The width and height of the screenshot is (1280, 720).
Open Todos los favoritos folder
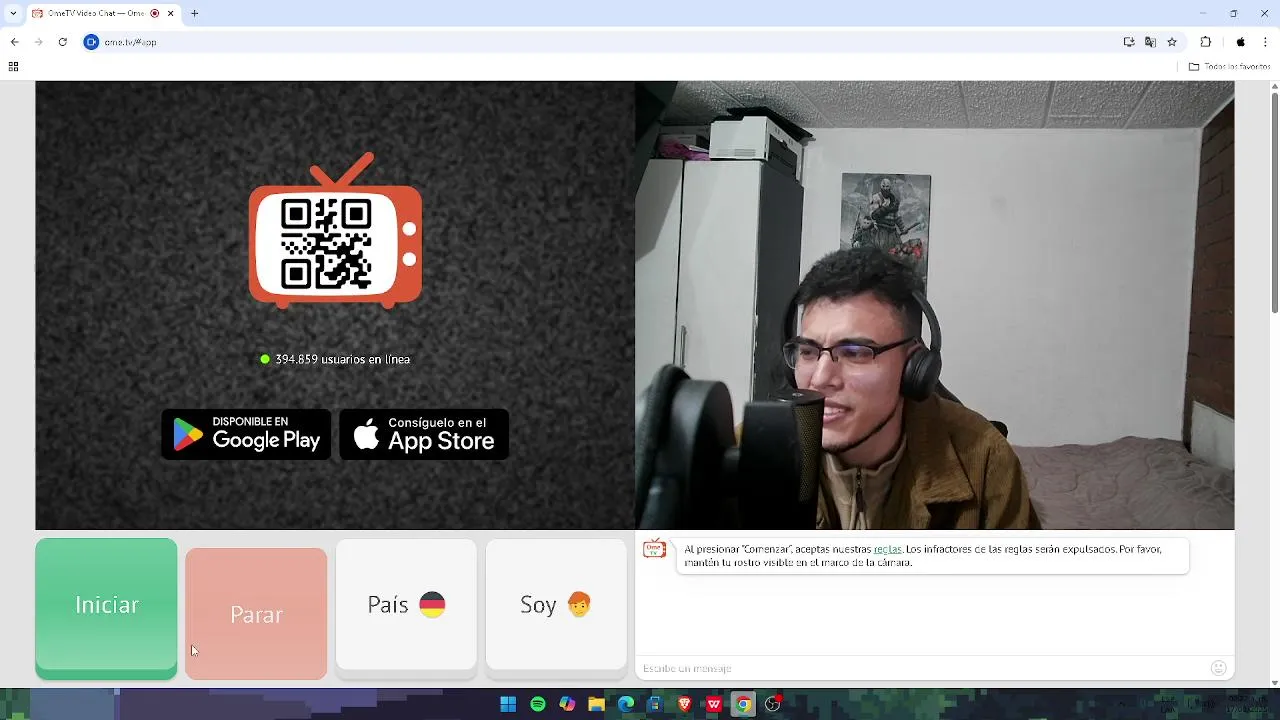tap(1229, 67)
